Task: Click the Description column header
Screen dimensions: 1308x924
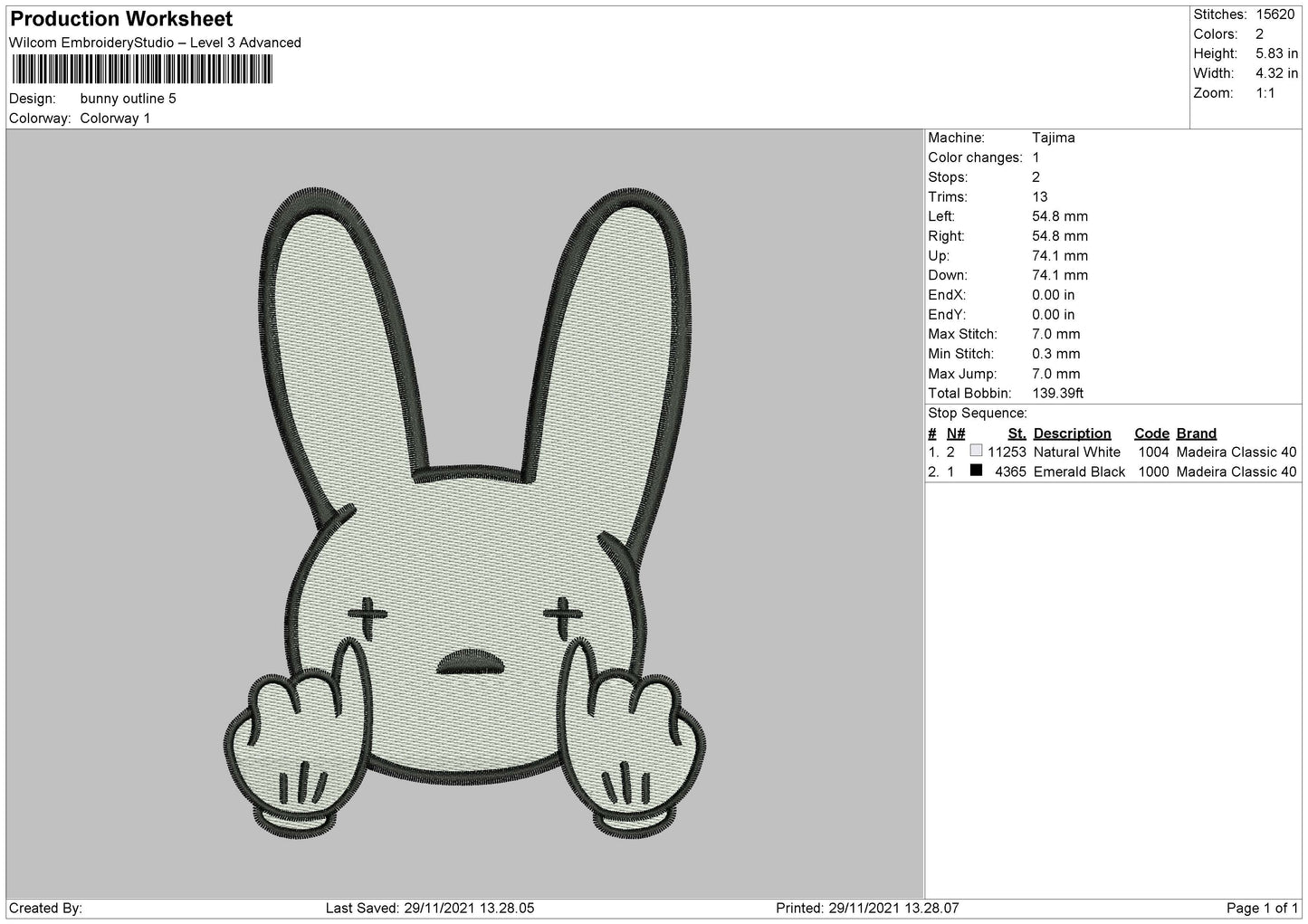Action: click(1072, 433)
